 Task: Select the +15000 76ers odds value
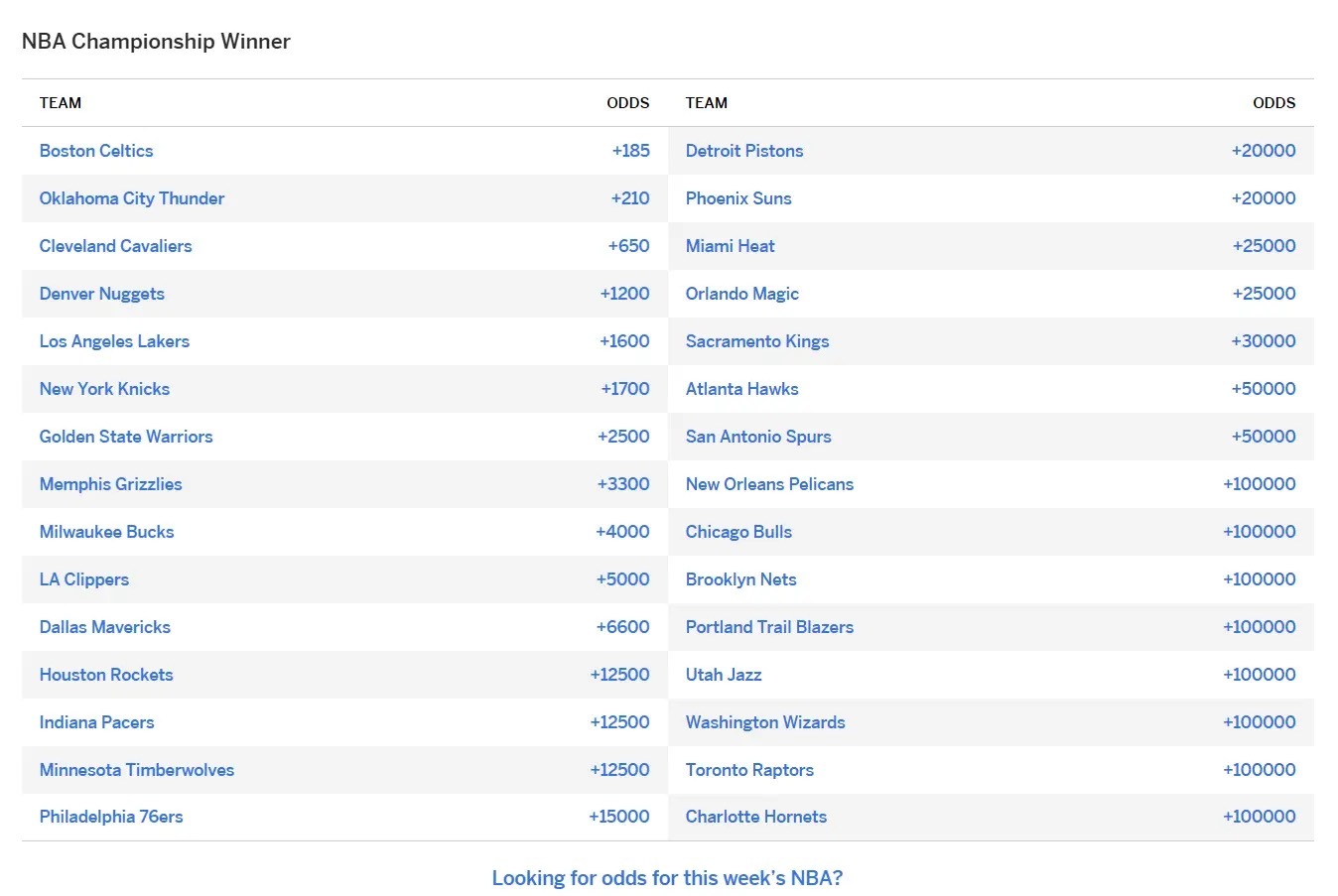tap(619, 817)
